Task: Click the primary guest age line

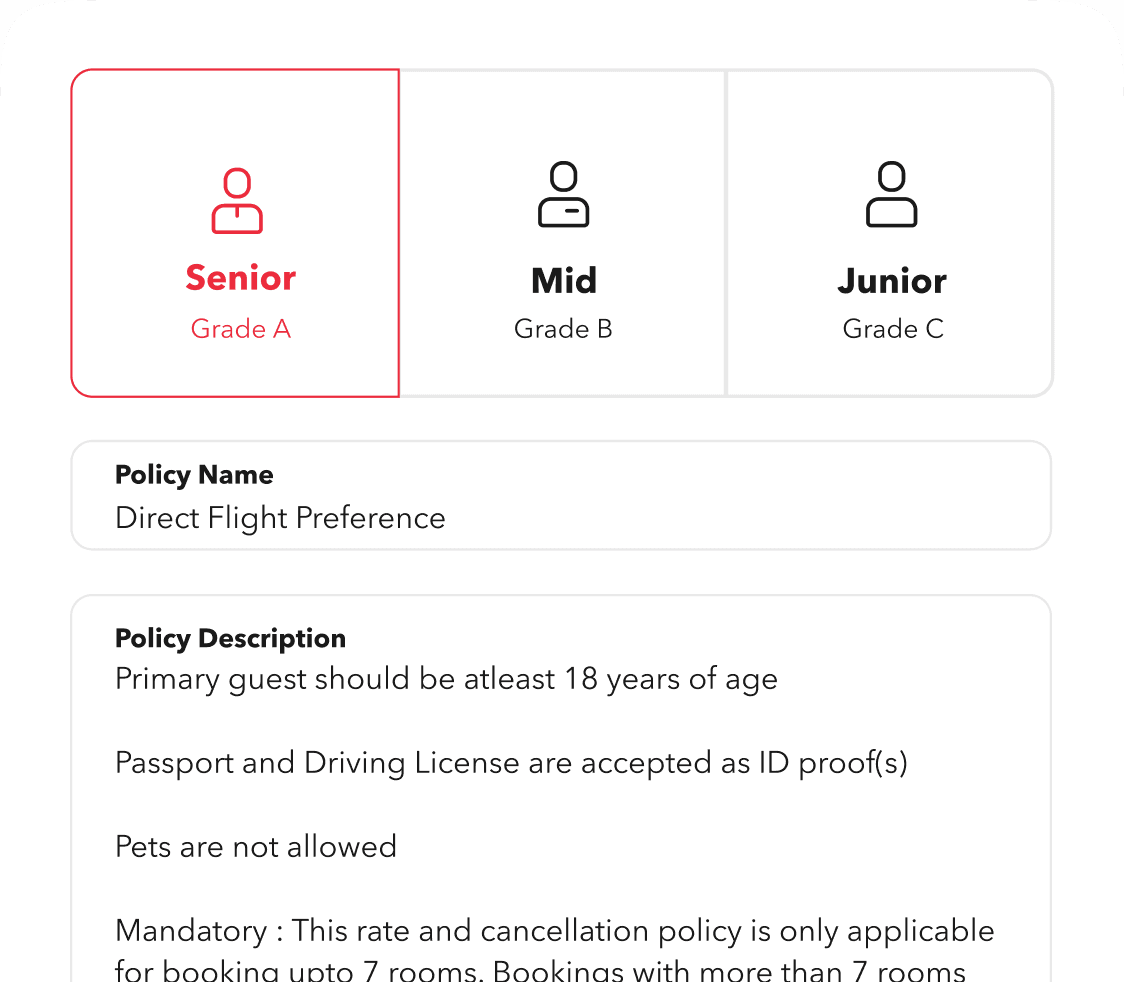Action: click(x=446, y=679)
